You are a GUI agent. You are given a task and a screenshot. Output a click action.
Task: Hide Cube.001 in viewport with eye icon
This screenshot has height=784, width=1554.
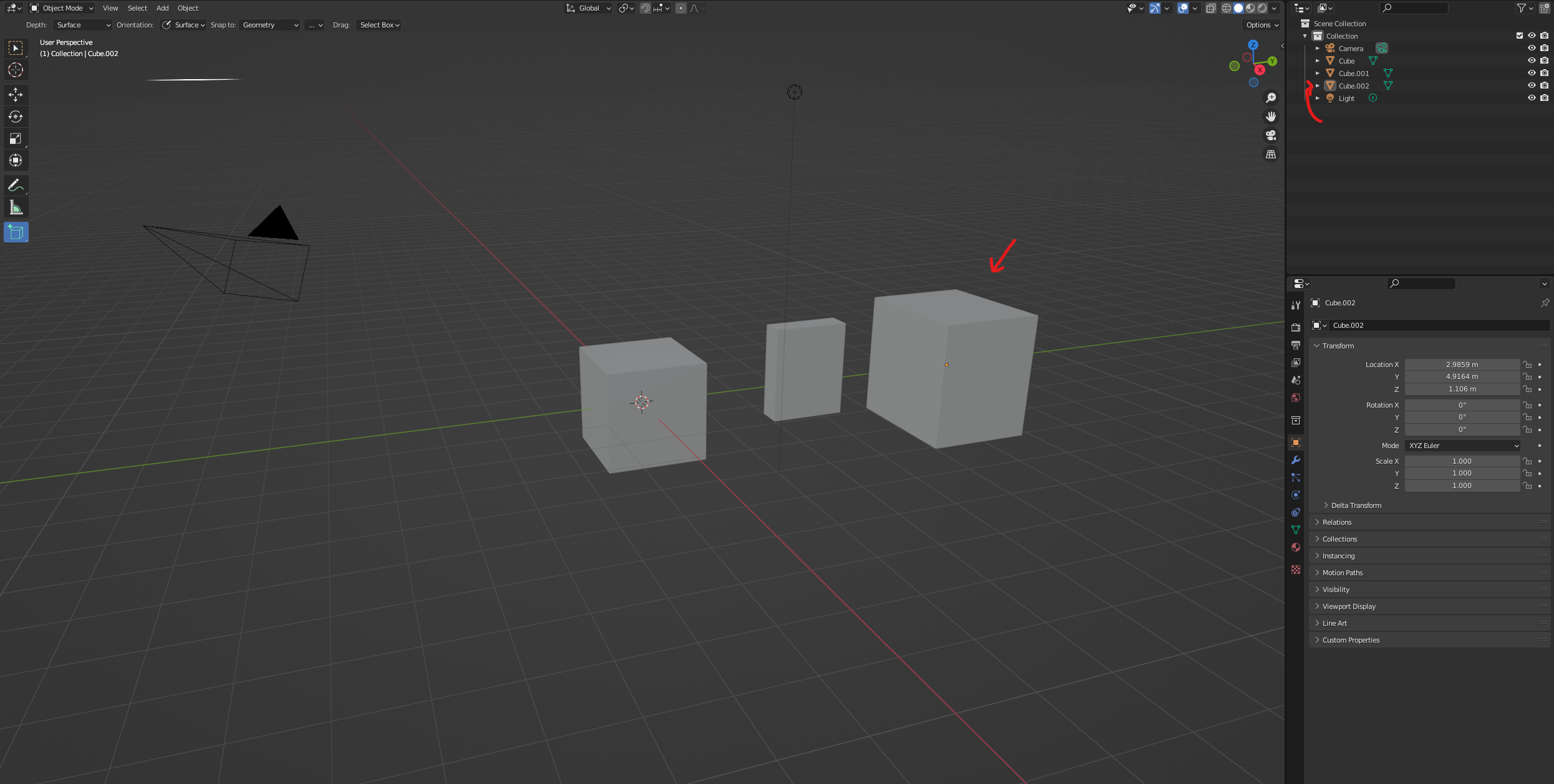(x=1531, y=73)
